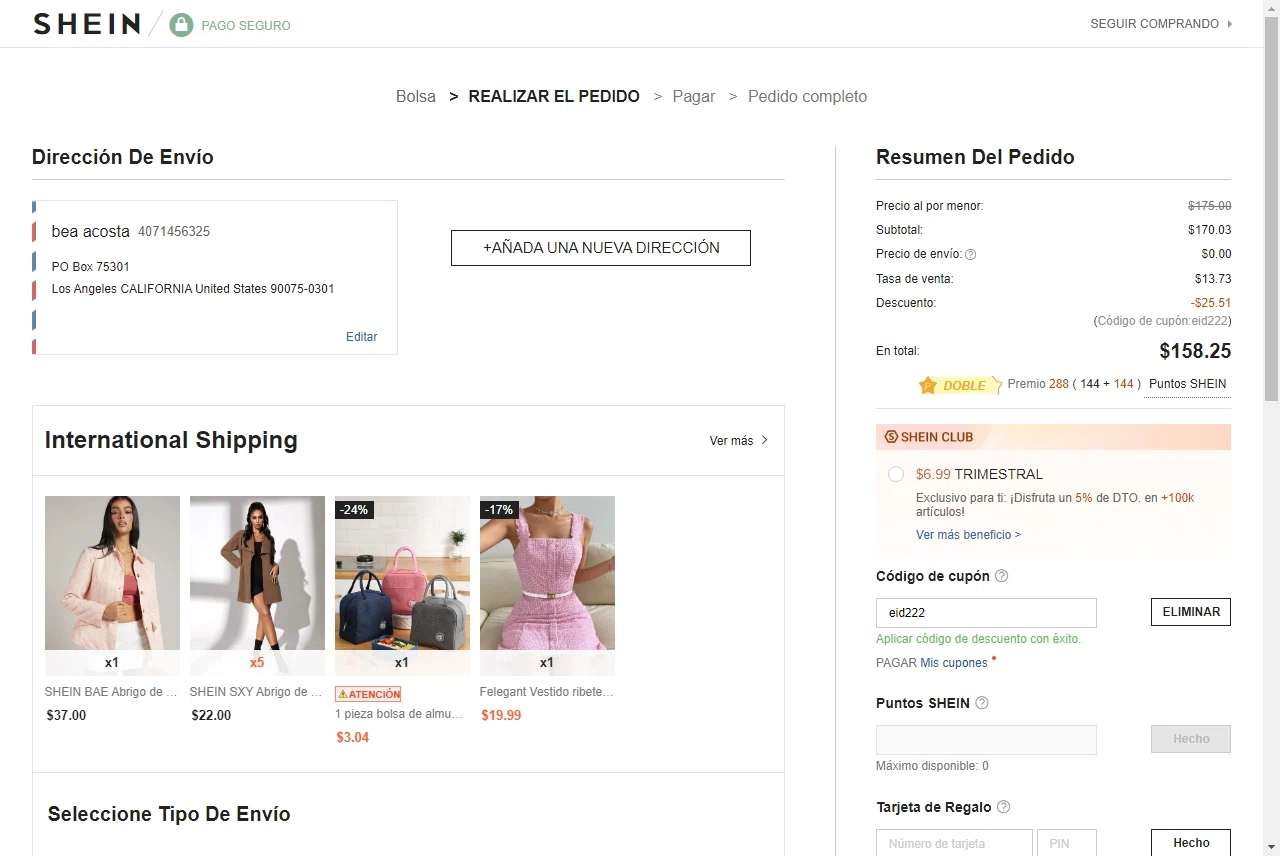Click PO Box 75301 address line

point(91,267)
